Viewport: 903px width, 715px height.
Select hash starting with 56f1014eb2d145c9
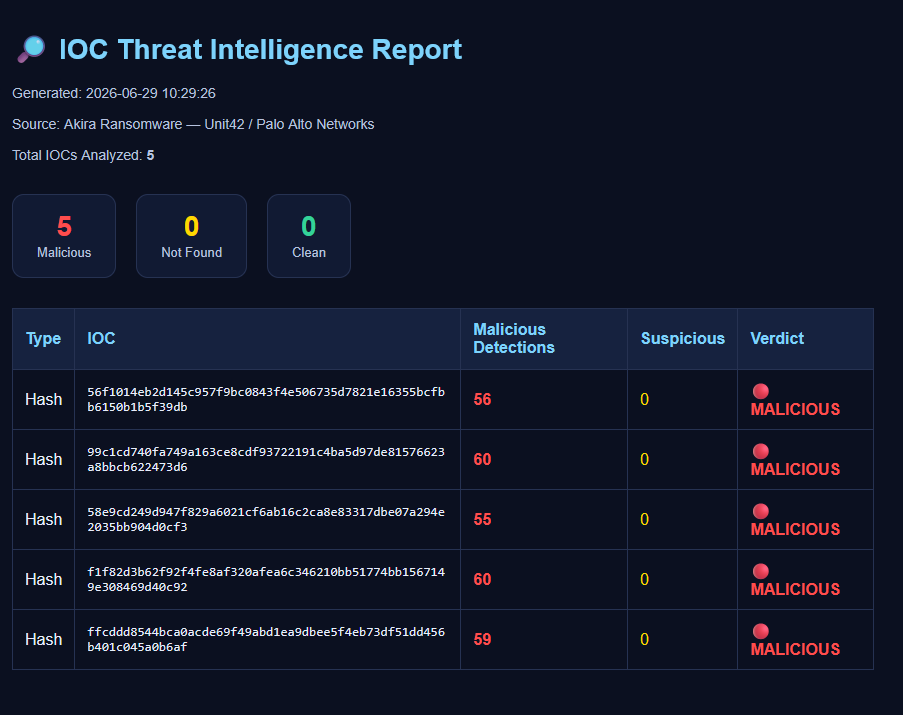(265, 400)
